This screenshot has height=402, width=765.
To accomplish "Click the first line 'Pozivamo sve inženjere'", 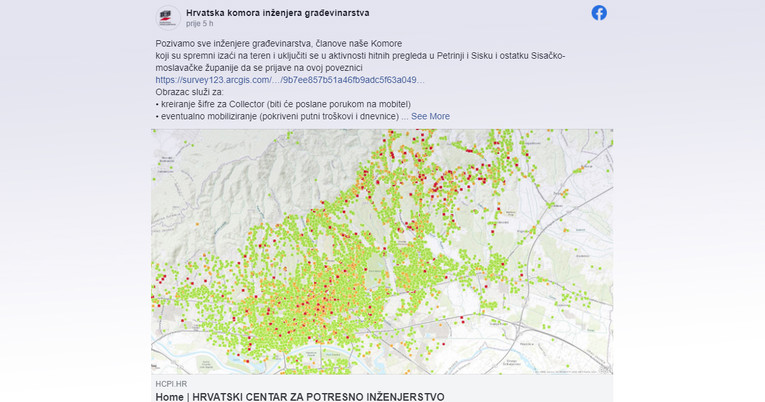I will (x=279, y=43).
